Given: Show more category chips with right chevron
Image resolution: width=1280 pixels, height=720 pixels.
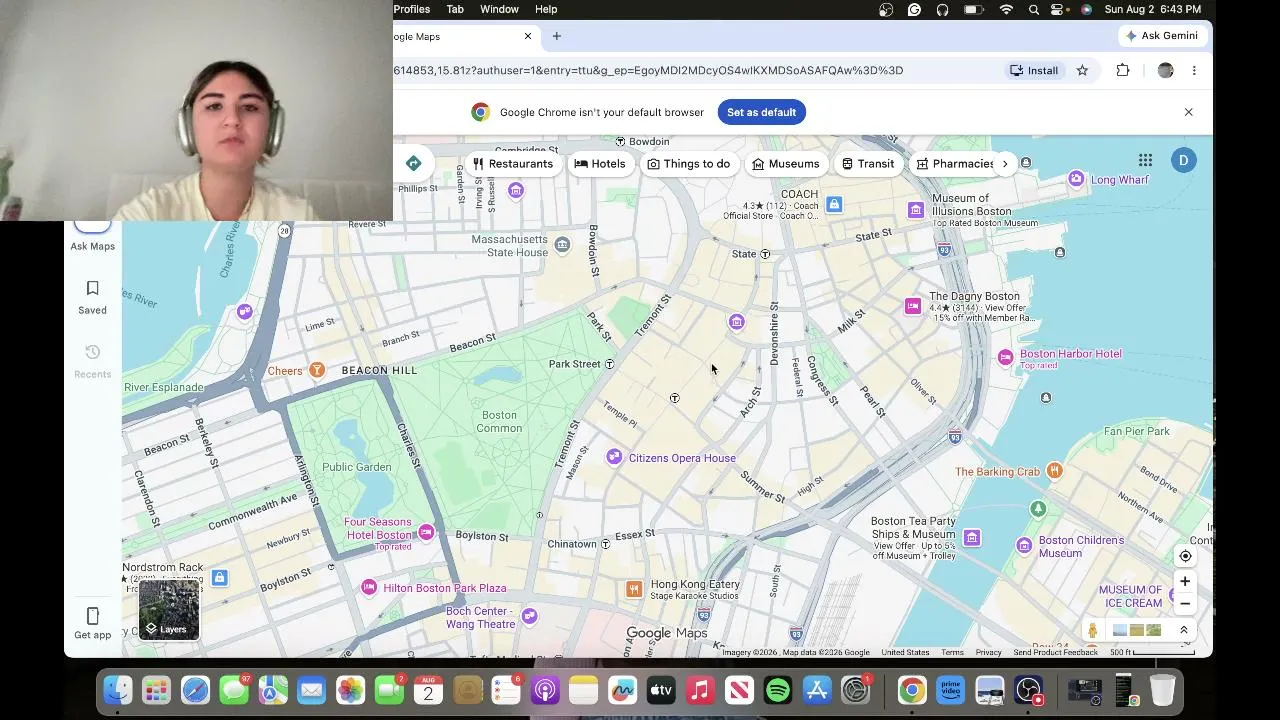Looking at the screenshot, I should coord(1005,163).
